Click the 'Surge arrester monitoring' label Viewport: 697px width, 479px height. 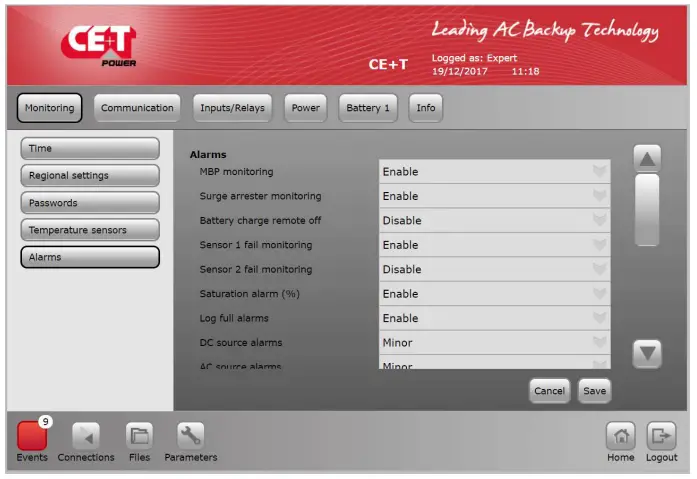click(x=260, y=196)
